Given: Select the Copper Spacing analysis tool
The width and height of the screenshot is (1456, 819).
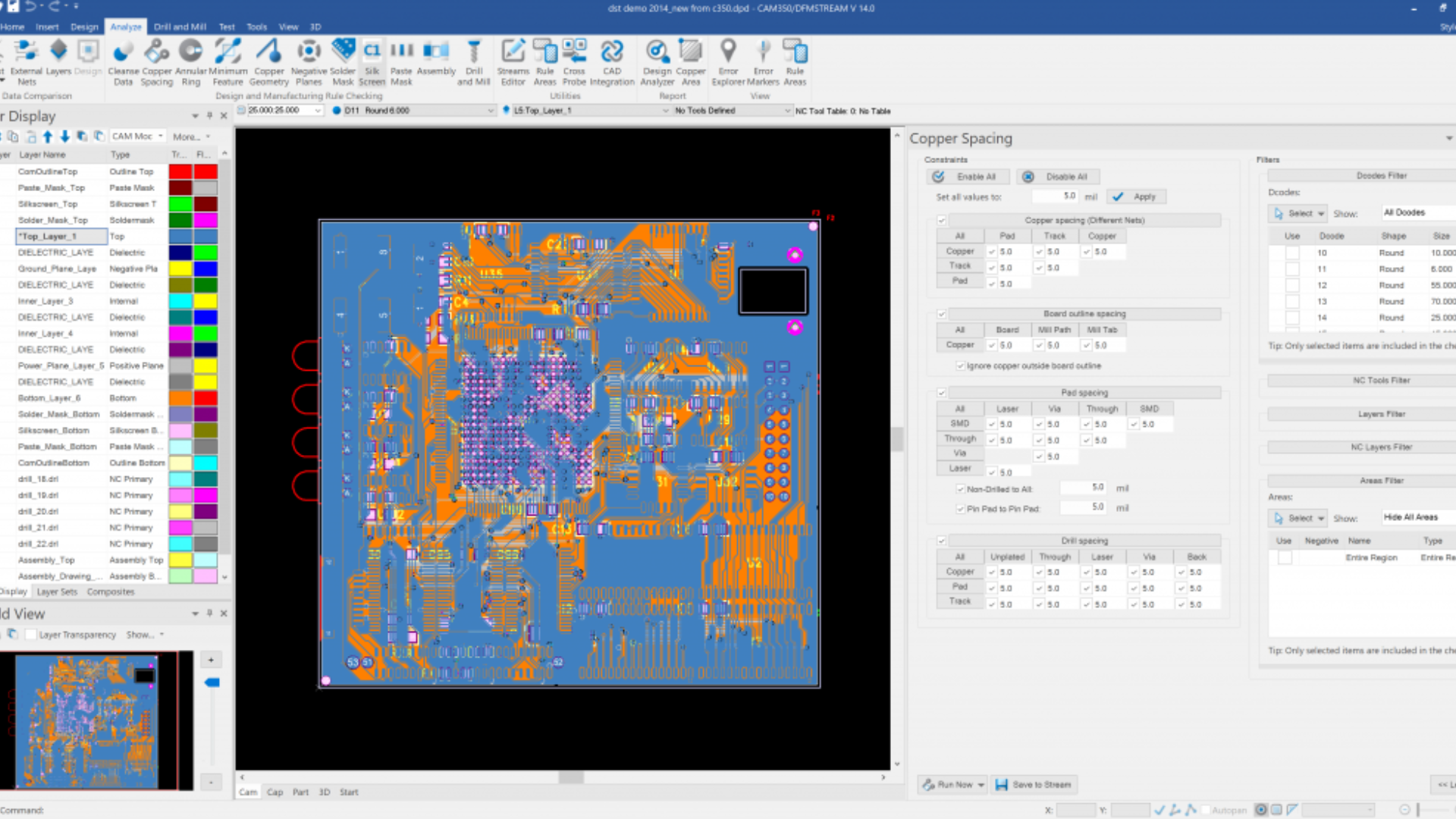Looking at the screenshot, I should 157,61.
